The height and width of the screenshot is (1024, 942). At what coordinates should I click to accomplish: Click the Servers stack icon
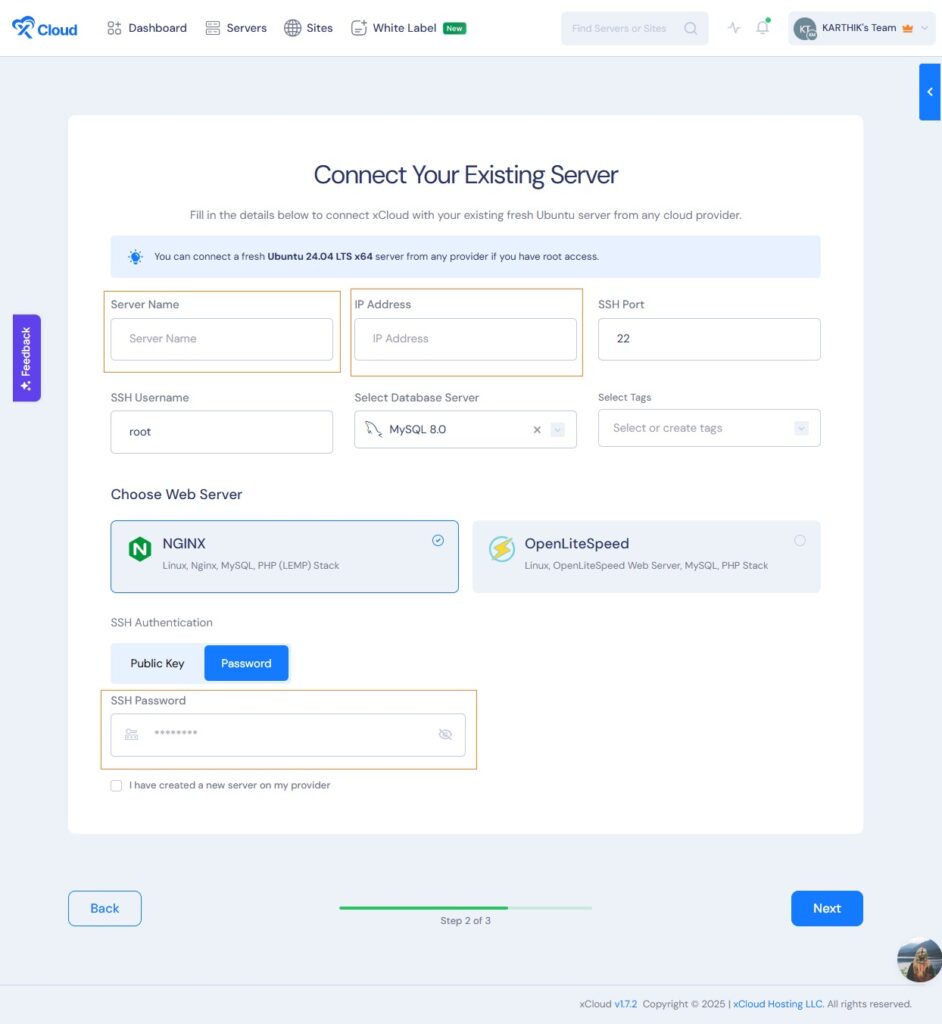212,28
